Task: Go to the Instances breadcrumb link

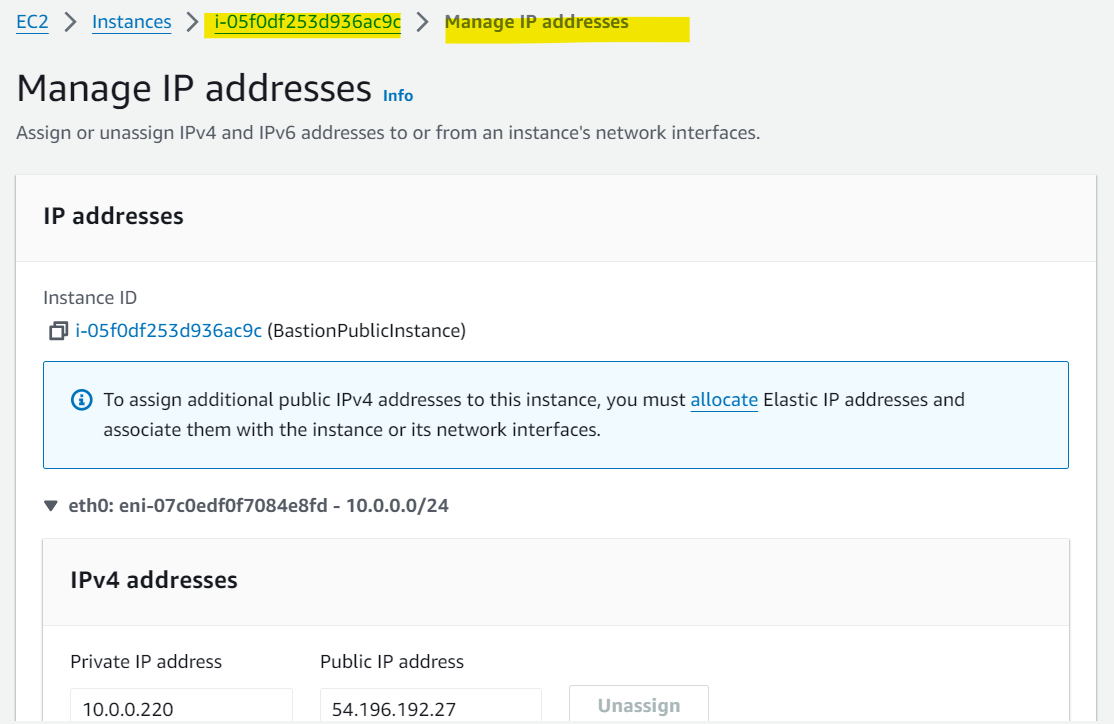Action: pyautogui.click(x=131, y=22)
